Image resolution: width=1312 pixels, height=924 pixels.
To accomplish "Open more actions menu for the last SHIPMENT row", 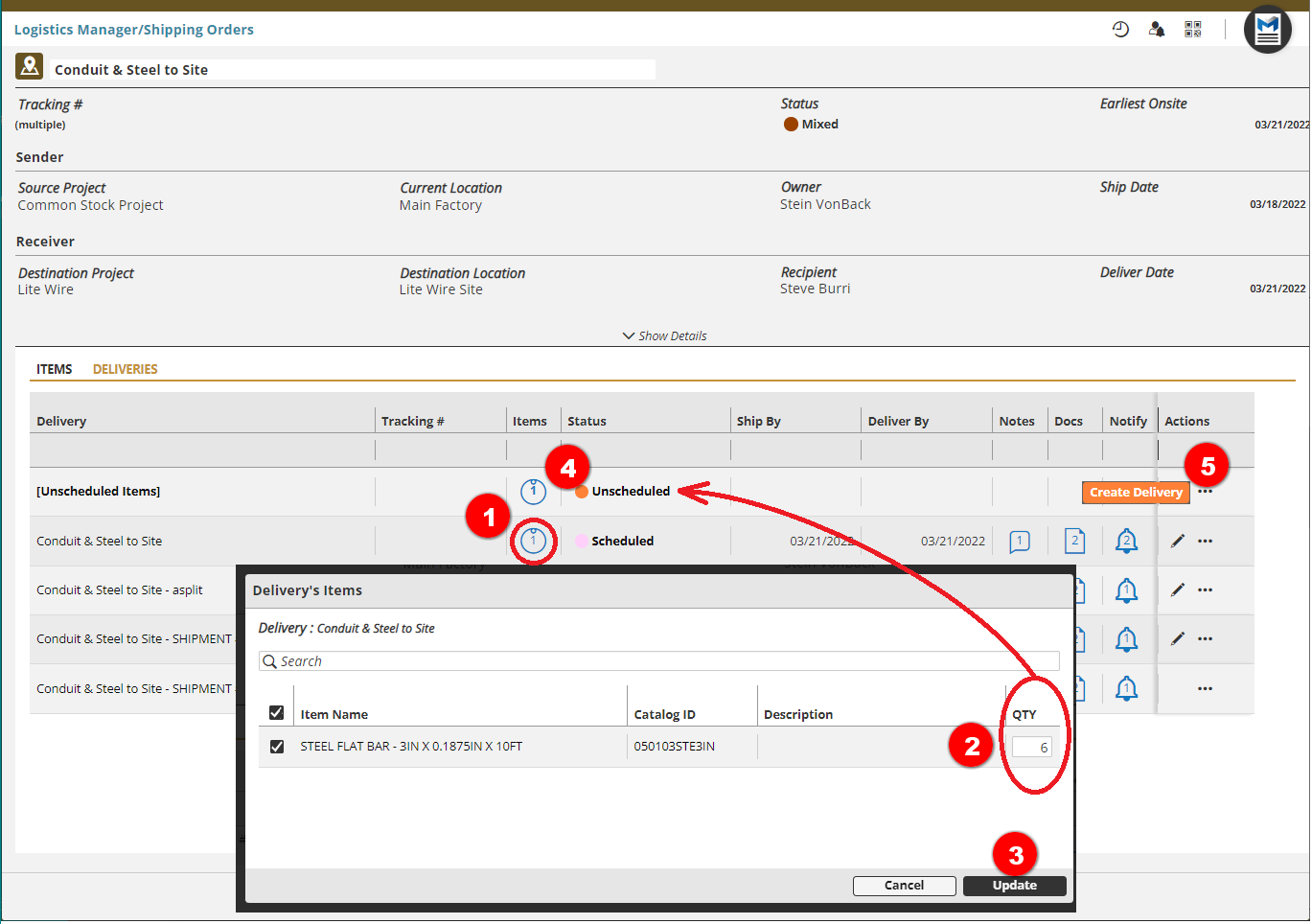I will (1205, 688).
